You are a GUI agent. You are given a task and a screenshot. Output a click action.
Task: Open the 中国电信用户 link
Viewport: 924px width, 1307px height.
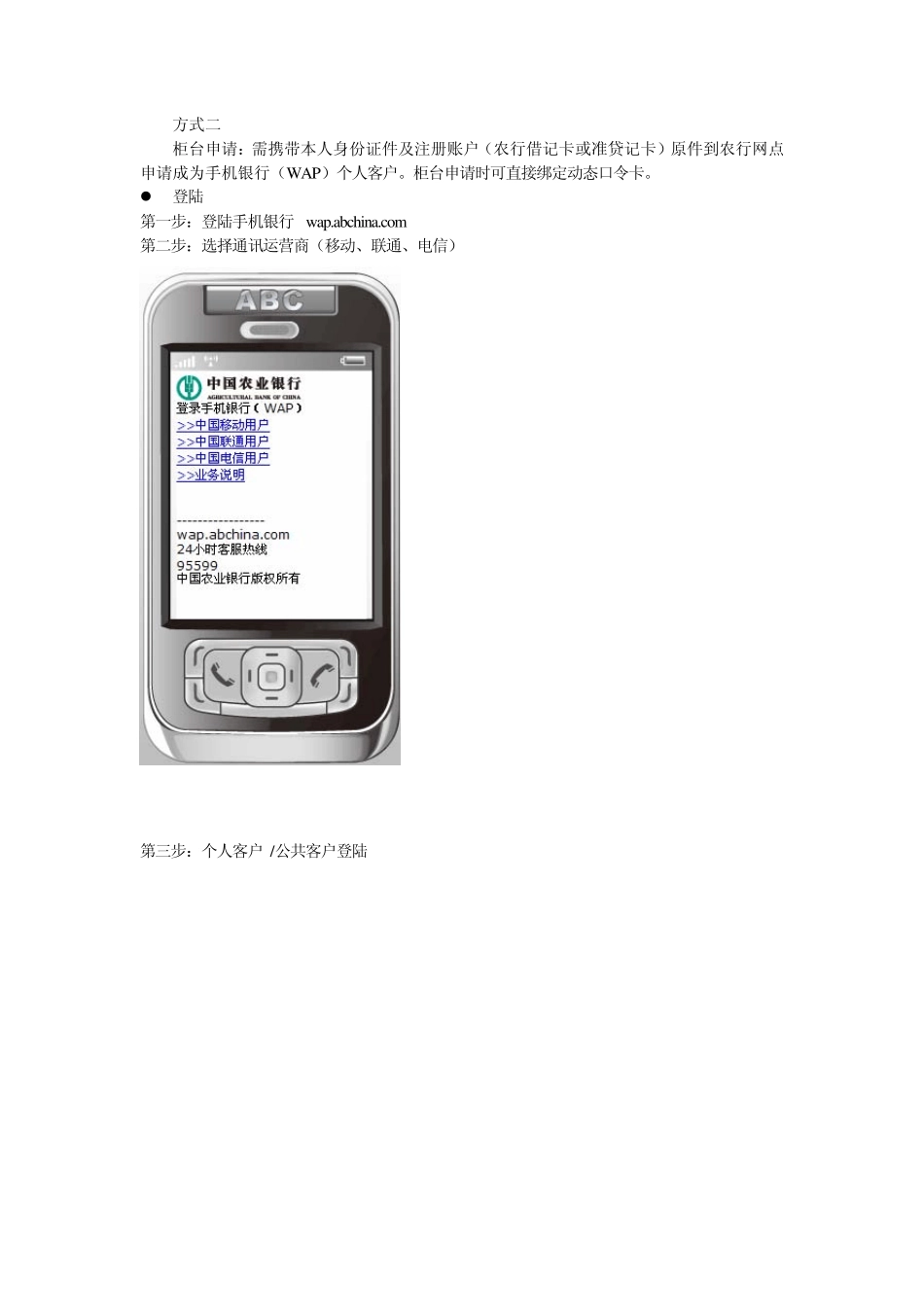point(223,458)
